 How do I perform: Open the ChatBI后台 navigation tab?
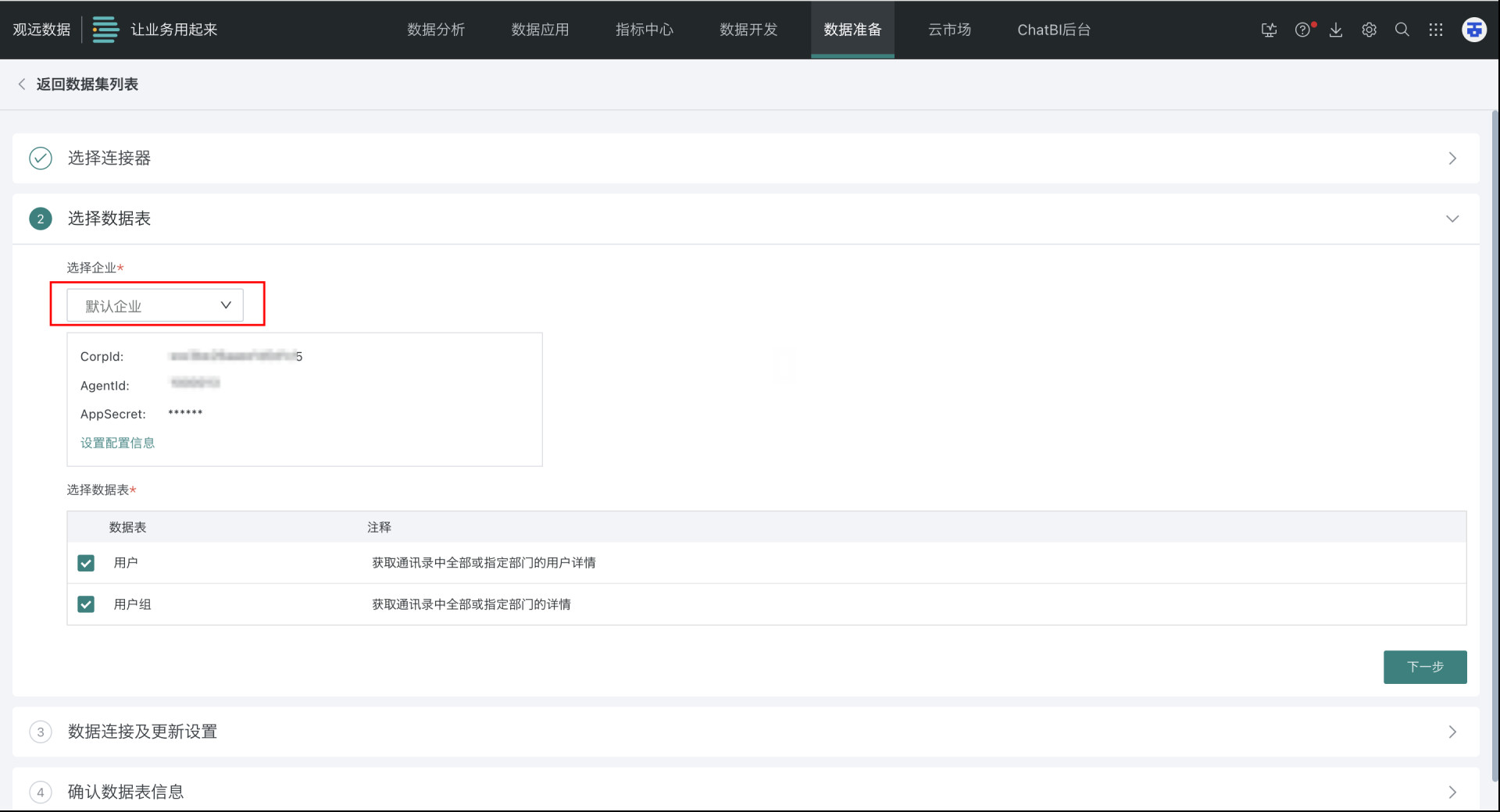[1053, 30]
